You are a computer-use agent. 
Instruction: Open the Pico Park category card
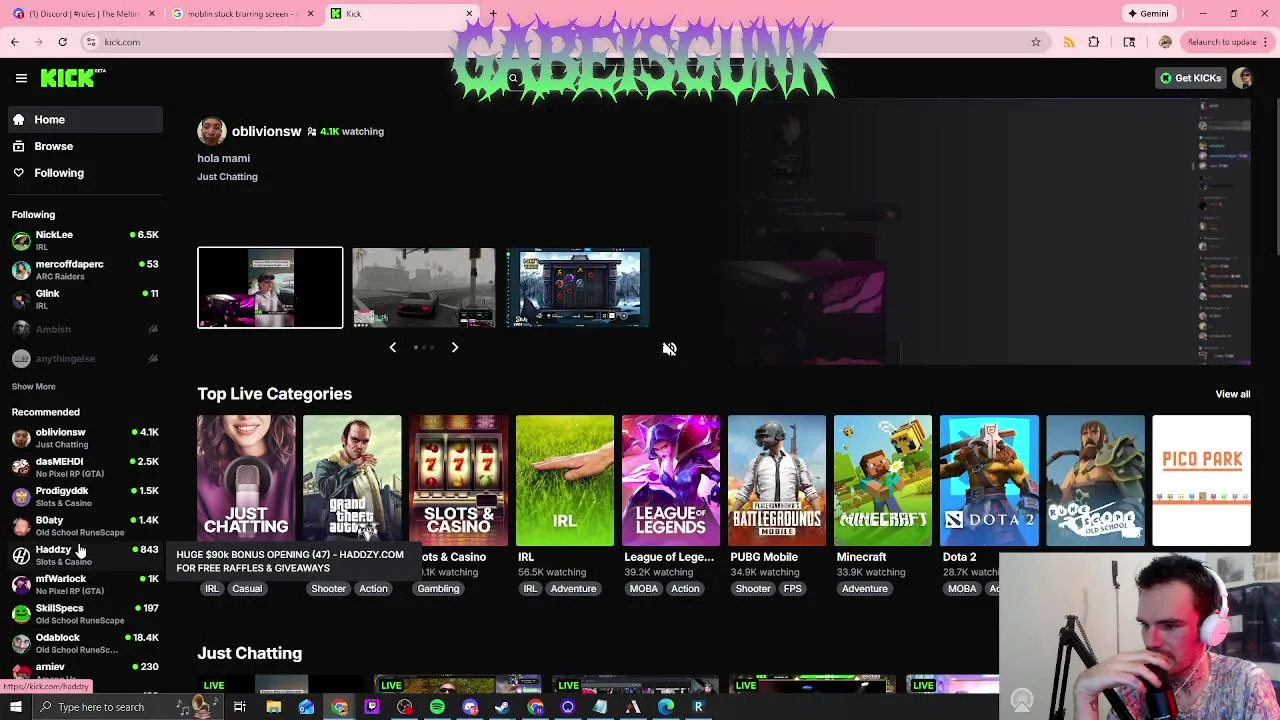[x=1201, y=481]
